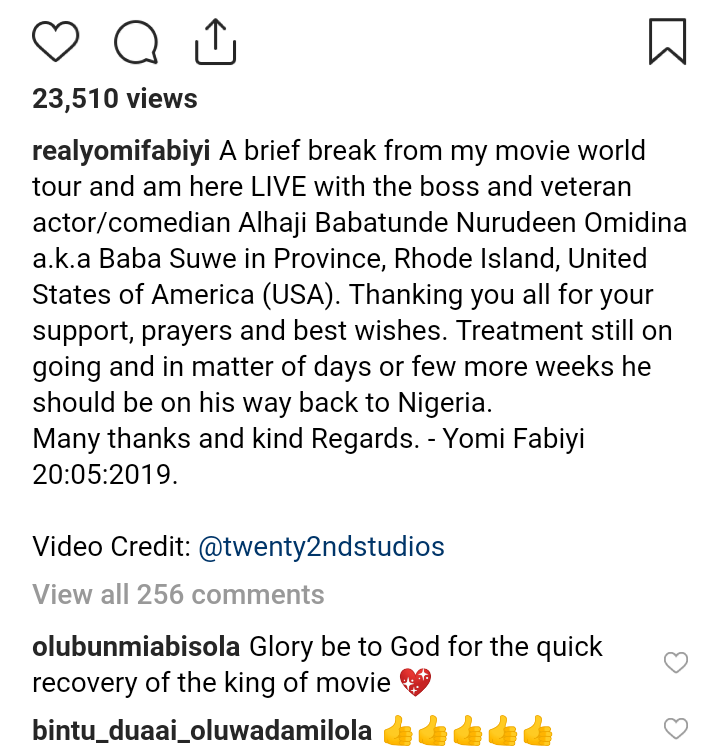Viewport: 720px width, 754px height.
Task: Like the post with the heart icon
Action: 56,43
